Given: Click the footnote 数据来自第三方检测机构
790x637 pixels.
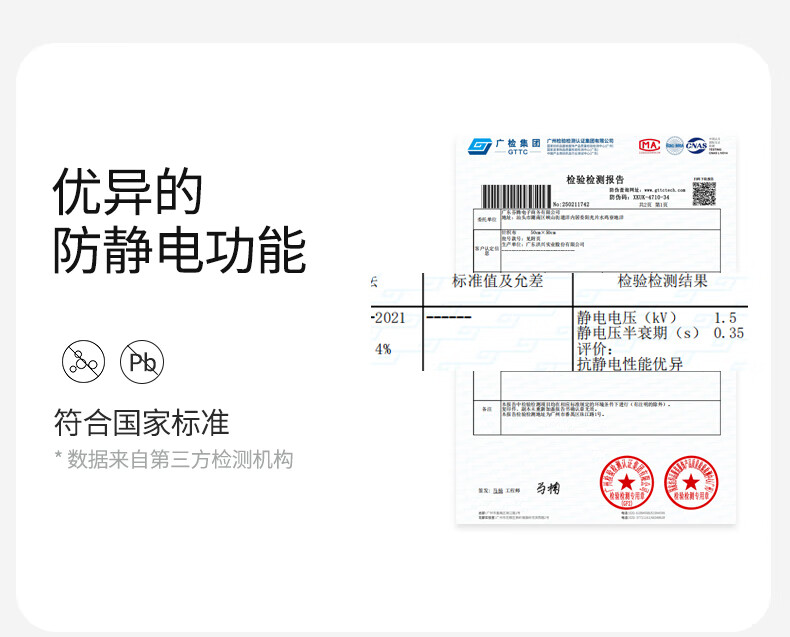Looking at the screenshot, I should click(x=180, y=460).
